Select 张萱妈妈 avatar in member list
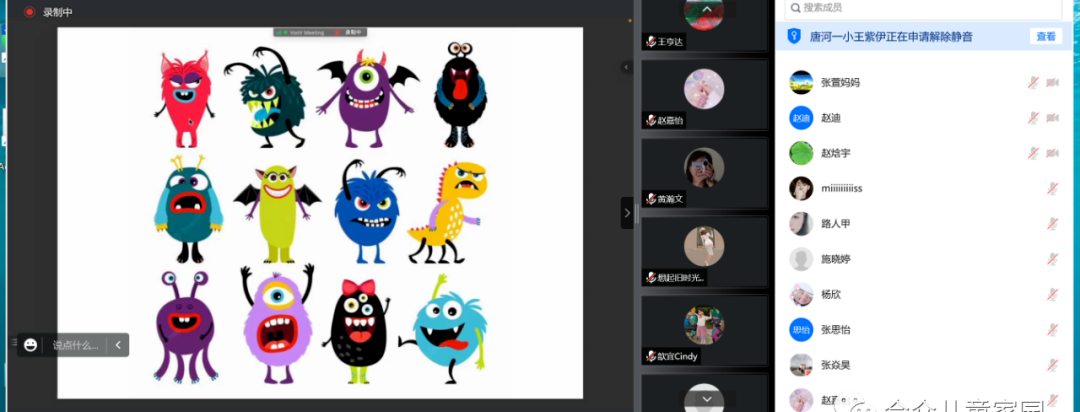This screenshot has width=1080, height=412. (x=801, y=83)
